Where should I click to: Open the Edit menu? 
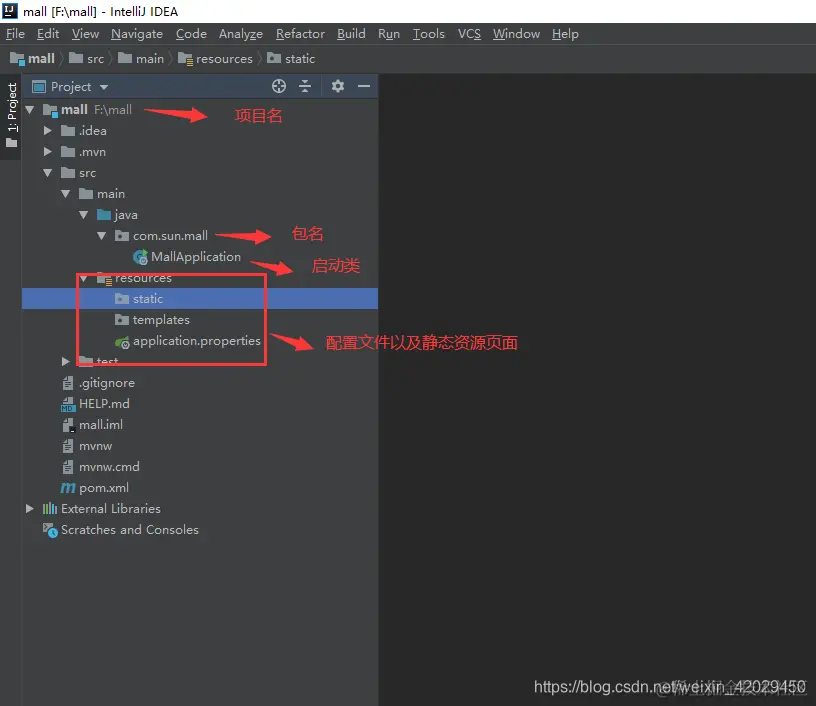[48, 34]
